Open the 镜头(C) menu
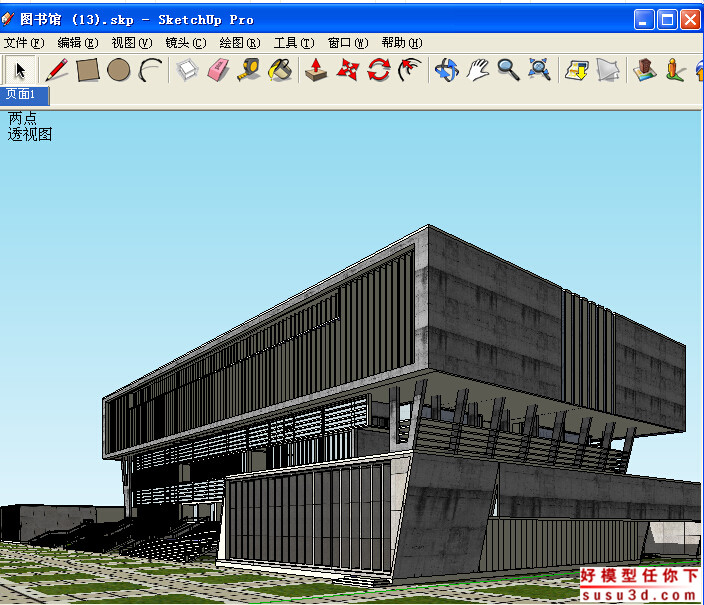This screenshot has width=704, height=605. coord(186,43)
